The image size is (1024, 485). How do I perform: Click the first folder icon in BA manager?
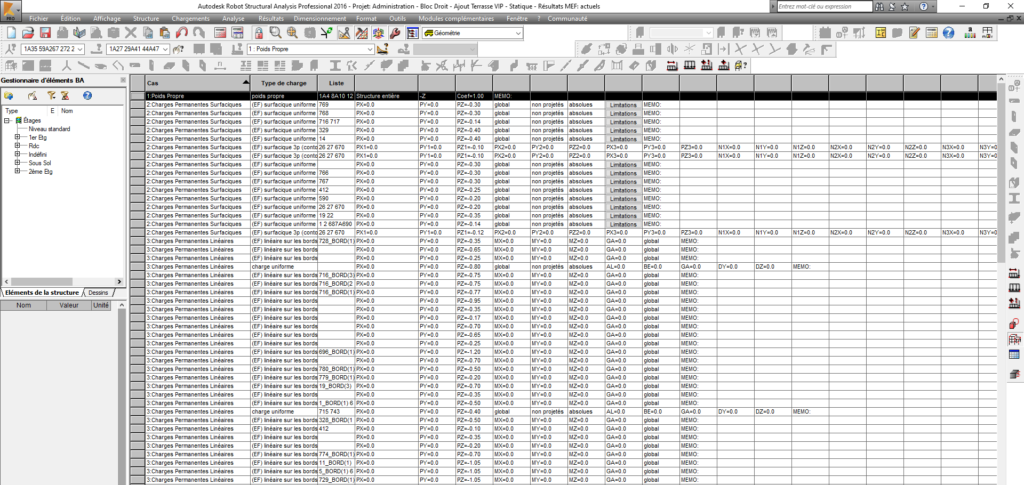9,96
